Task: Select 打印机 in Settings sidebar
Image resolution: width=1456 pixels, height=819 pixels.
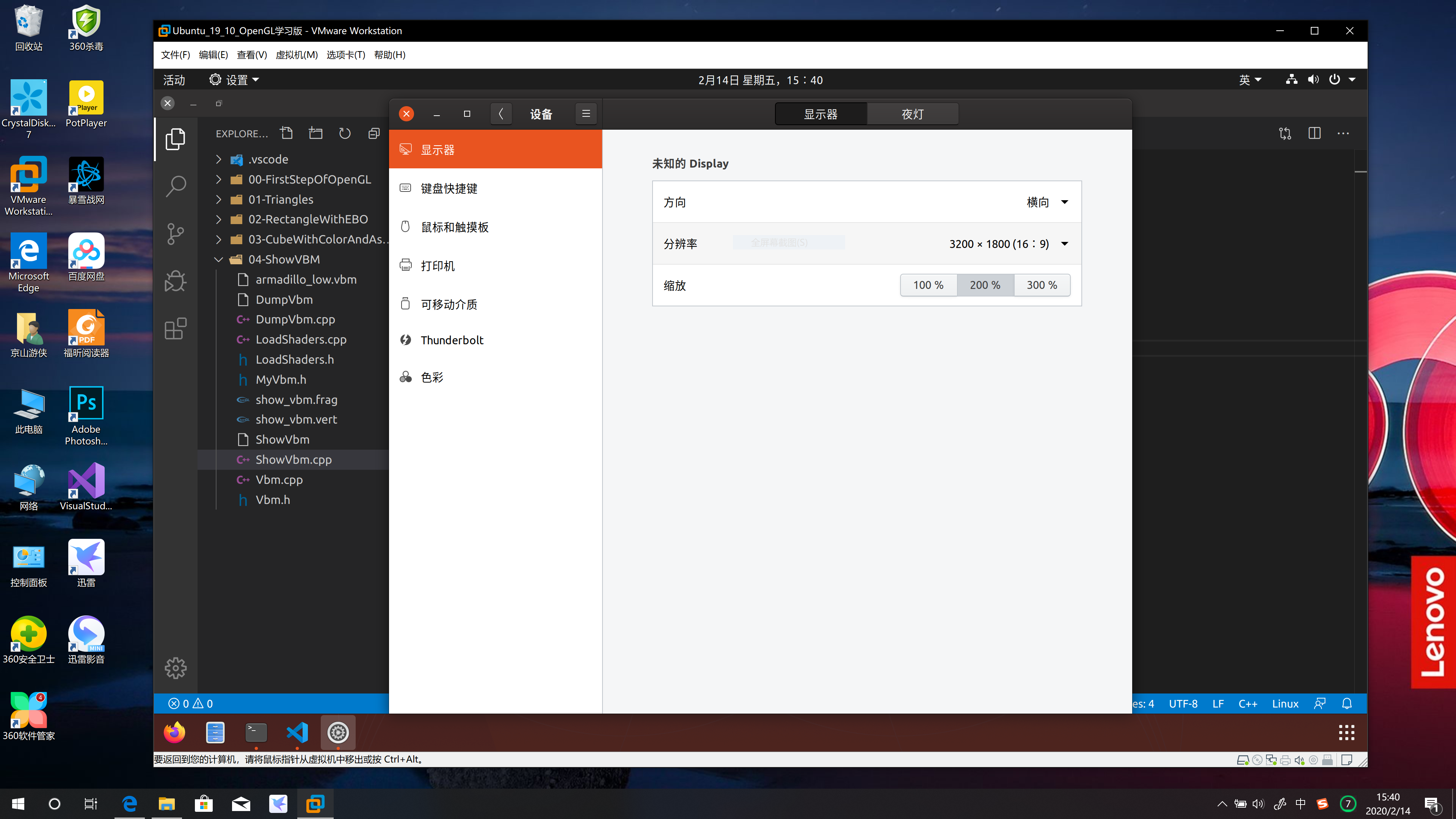Action: click(496, 266)
